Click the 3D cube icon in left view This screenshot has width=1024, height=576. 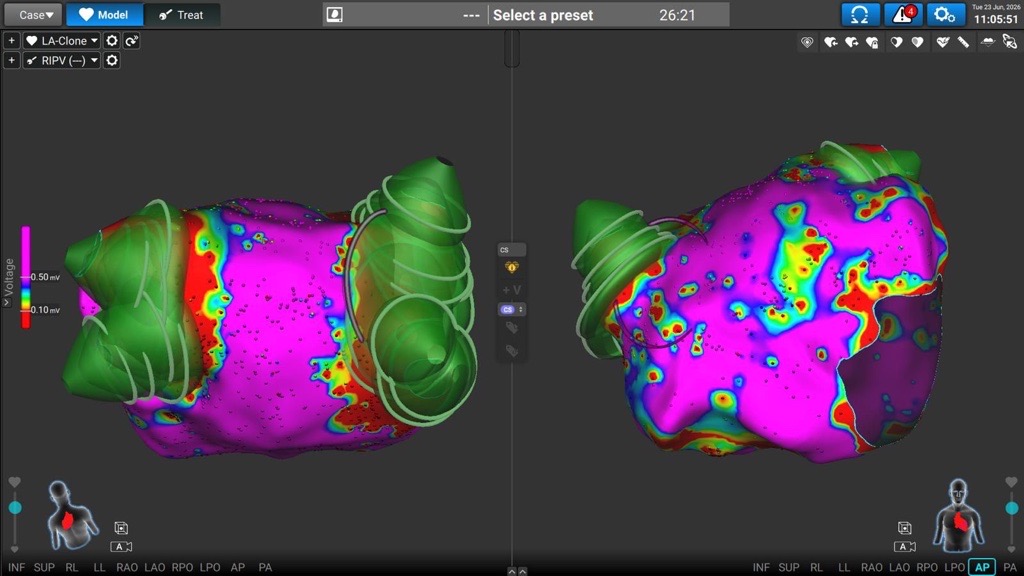pyautogui.click(x=121, y=528)
